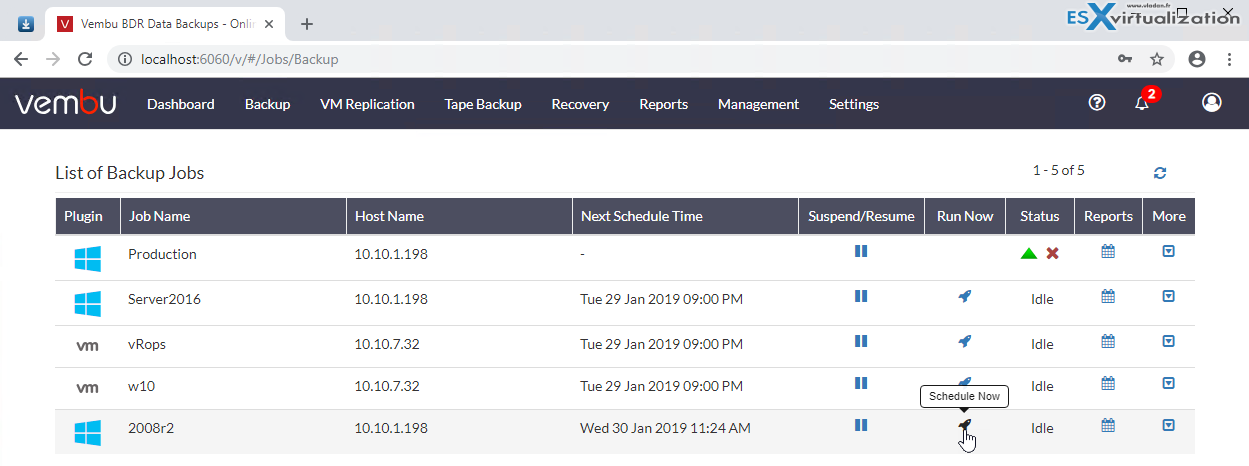Click 'Wed 30 Jan 2019 11:24 AM' schedule
The height and width of the screenshot is (466, 1249).
tap(665, 428)
